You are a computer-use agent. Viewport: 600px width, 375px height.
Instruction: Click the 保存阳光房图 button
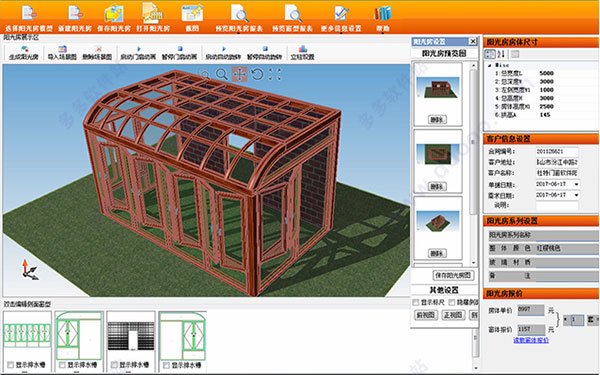pyautogui.click(x=453, y=275)
